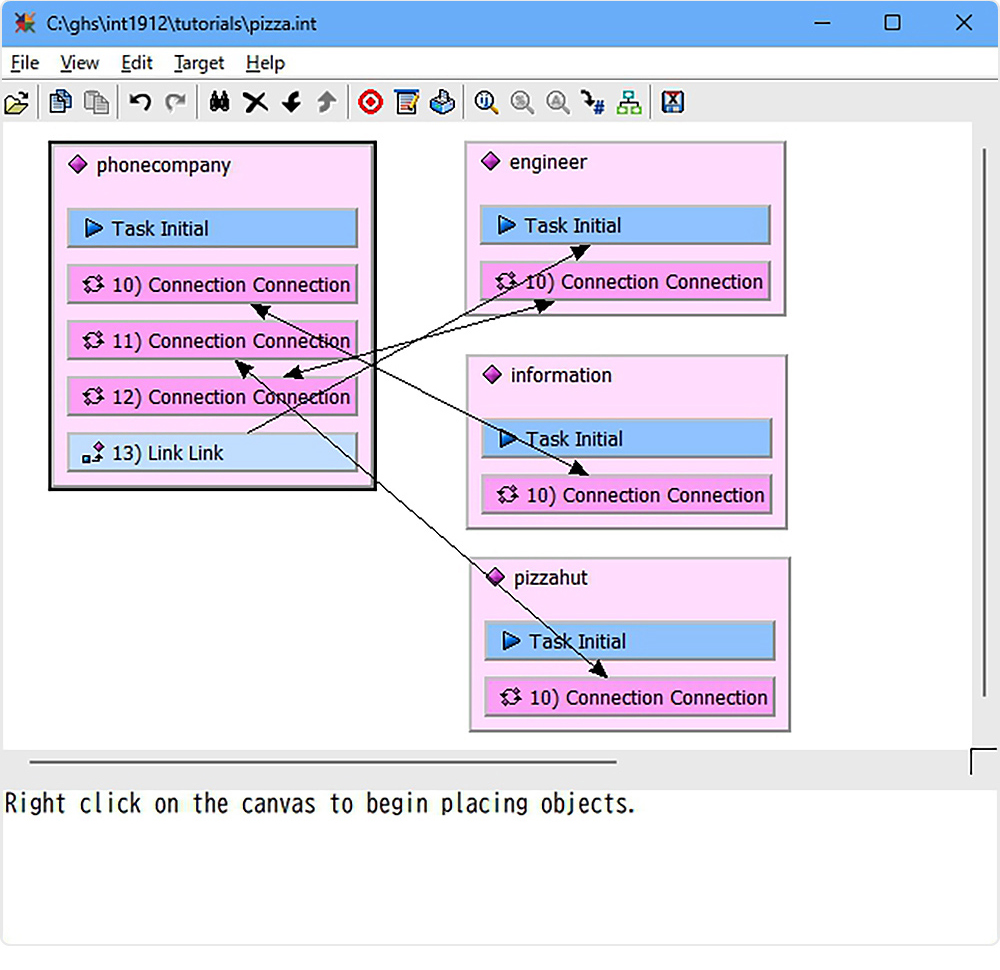Select 10) Connection in information box
The image size is (1000, 970).
(627, 495)
